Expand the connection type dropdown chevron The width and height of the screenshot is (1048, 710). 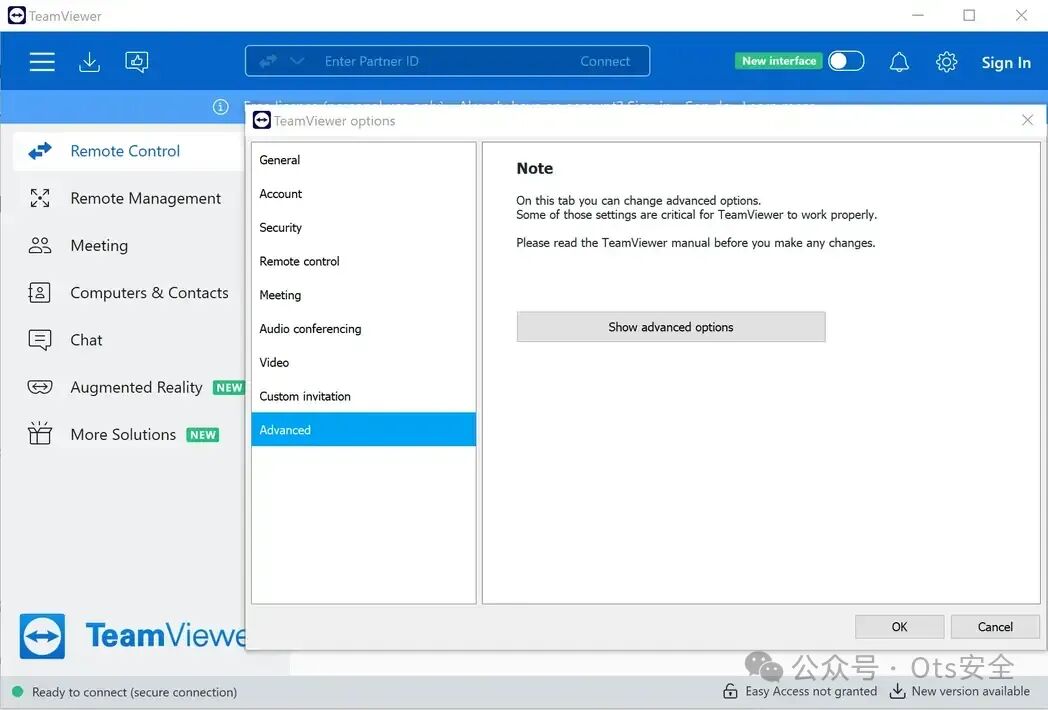coord(297,62)
